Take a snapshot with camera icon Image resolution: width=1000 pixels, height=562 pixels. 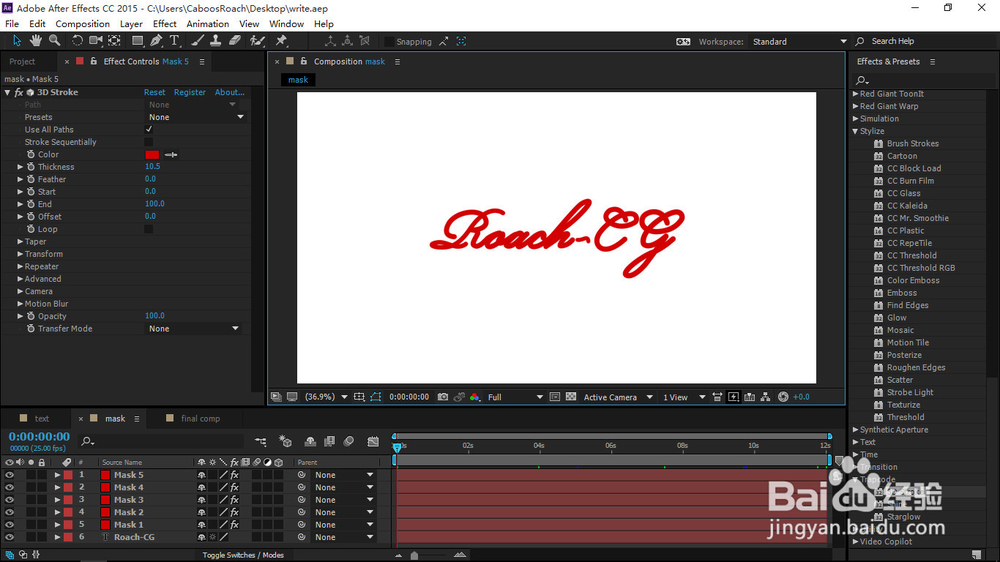click(443, 397)
